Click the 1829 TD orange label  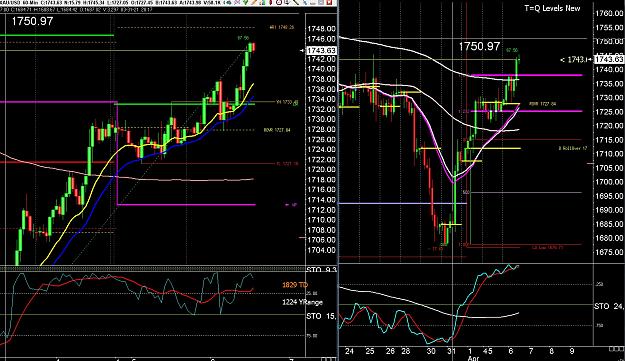295,285
